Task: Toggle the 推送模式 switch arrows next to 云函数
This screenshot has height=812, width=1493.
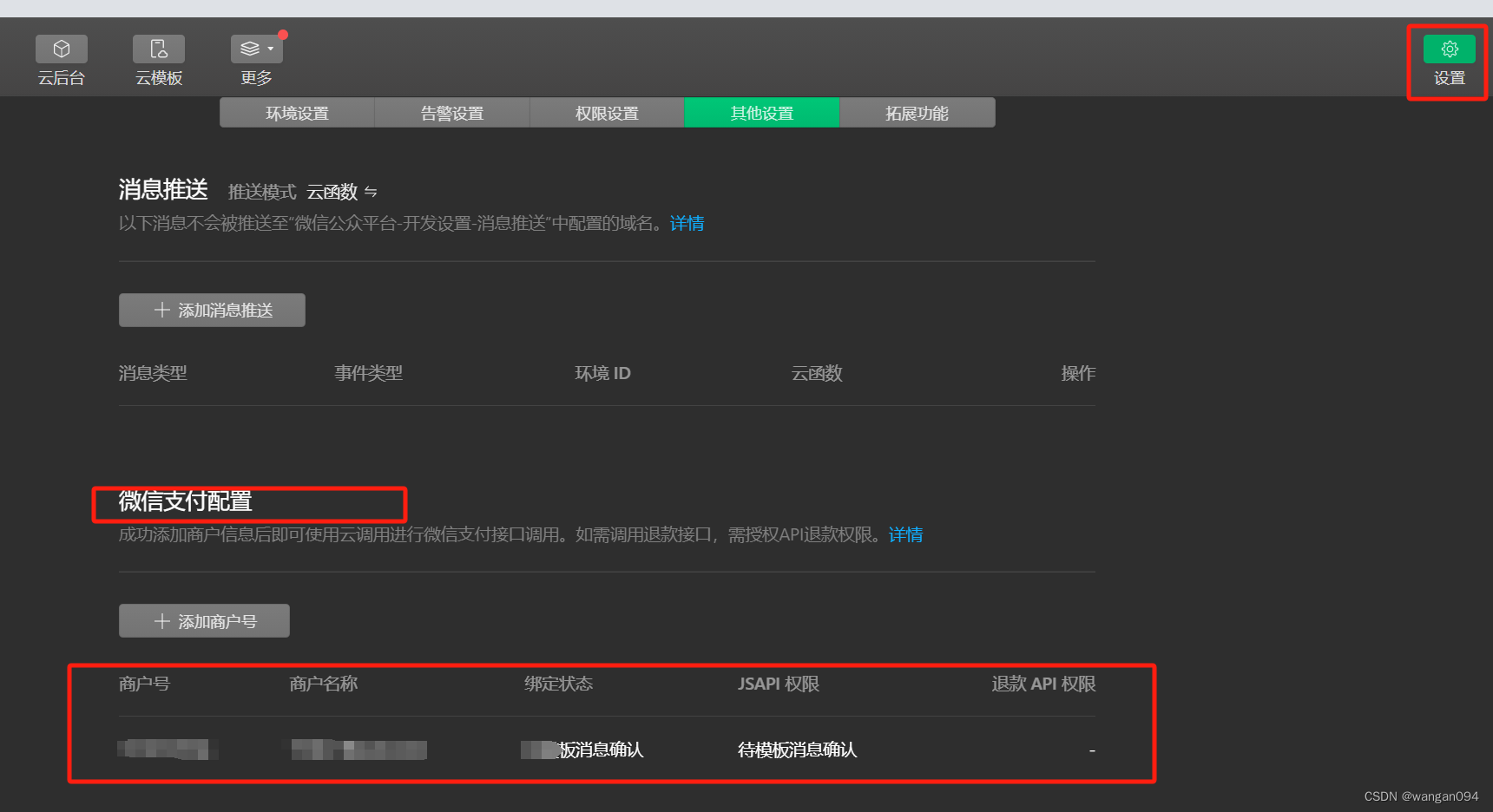Action: [x=372, y=192]
